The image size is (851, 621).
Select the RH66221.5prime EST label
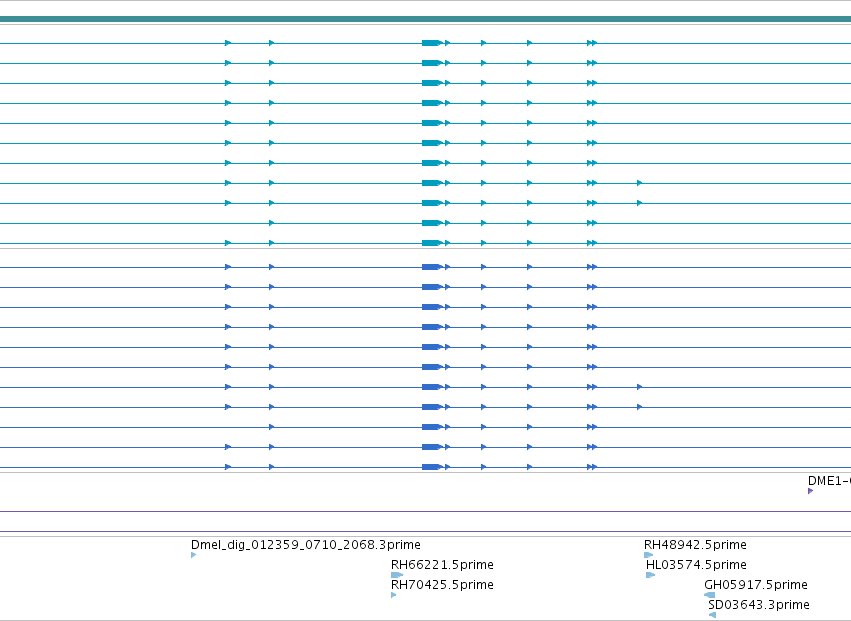[442, 565]
